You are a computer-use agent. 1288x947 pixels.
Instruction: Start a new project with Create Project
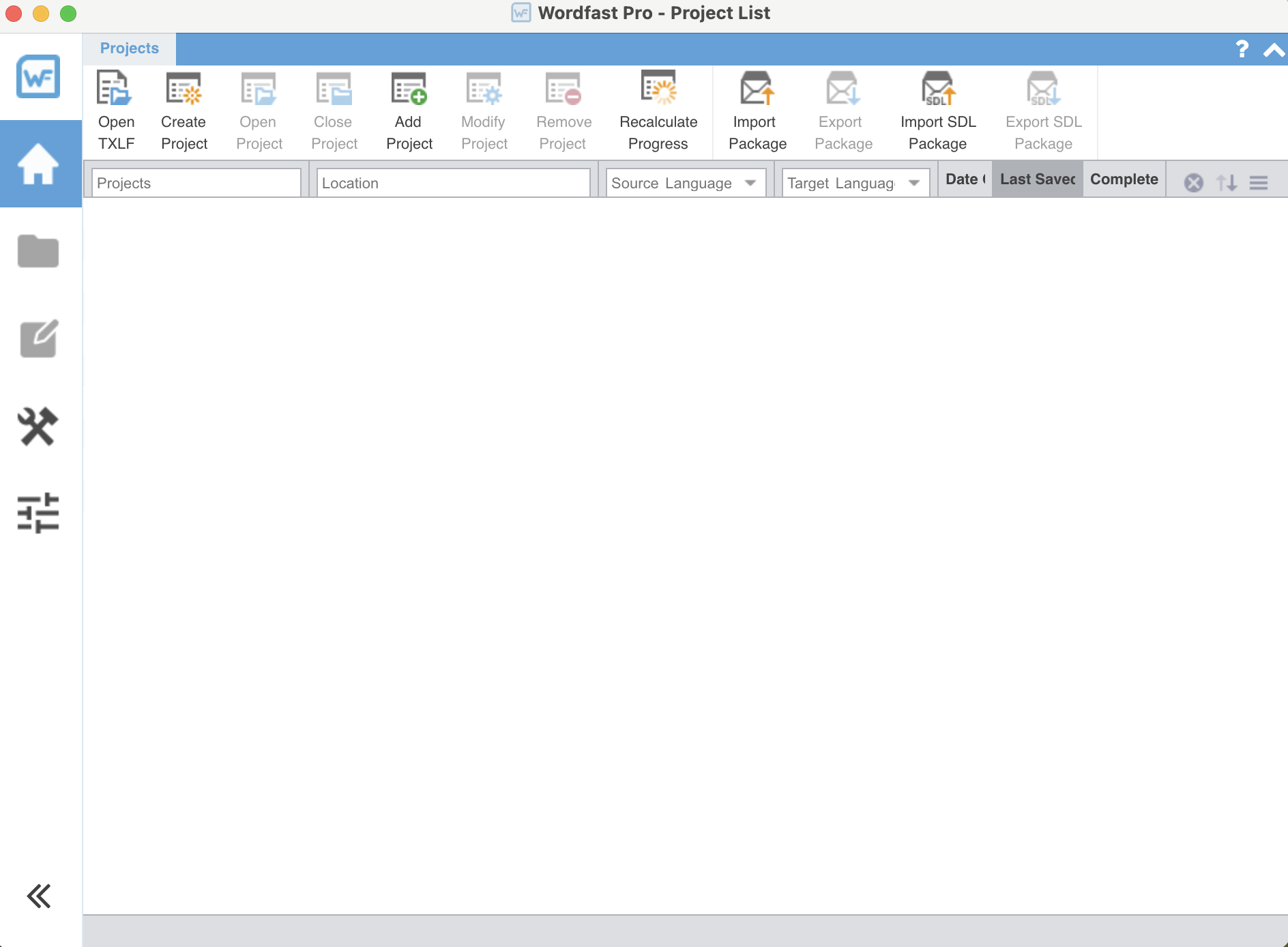pos(184,111)
